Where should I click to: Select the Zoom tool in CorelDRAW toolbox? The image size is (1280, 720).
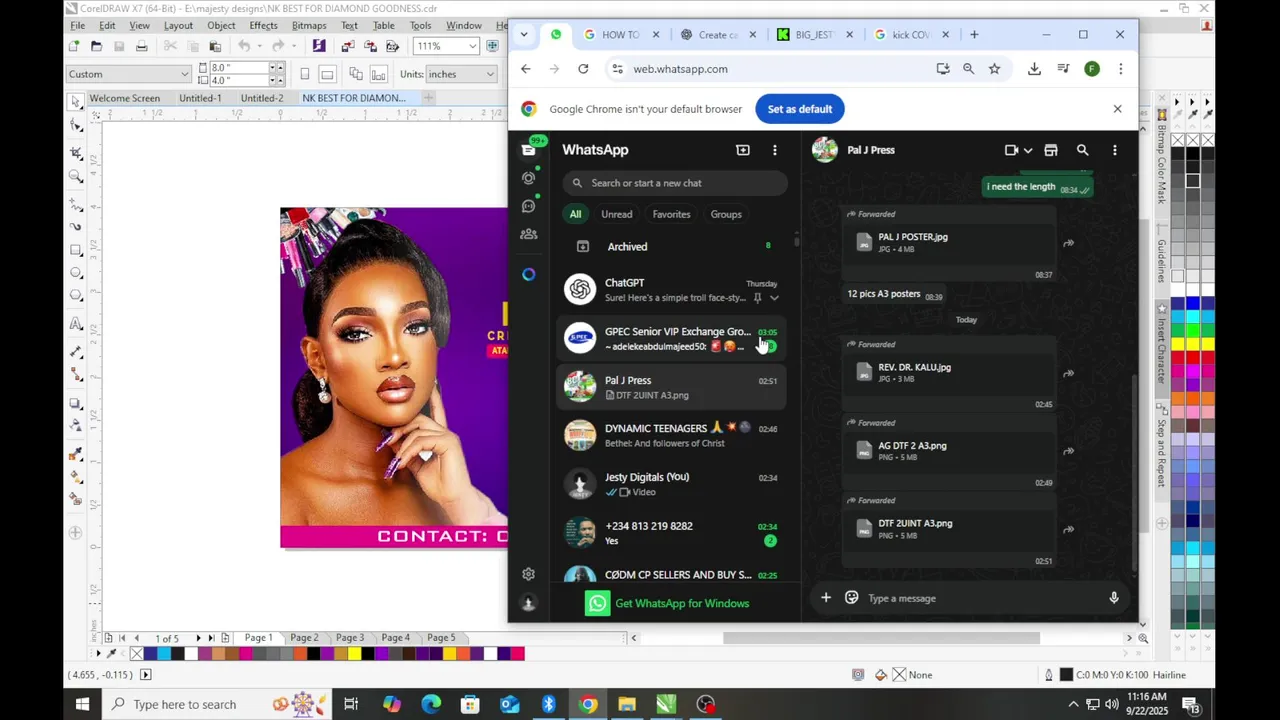(76, 177)
